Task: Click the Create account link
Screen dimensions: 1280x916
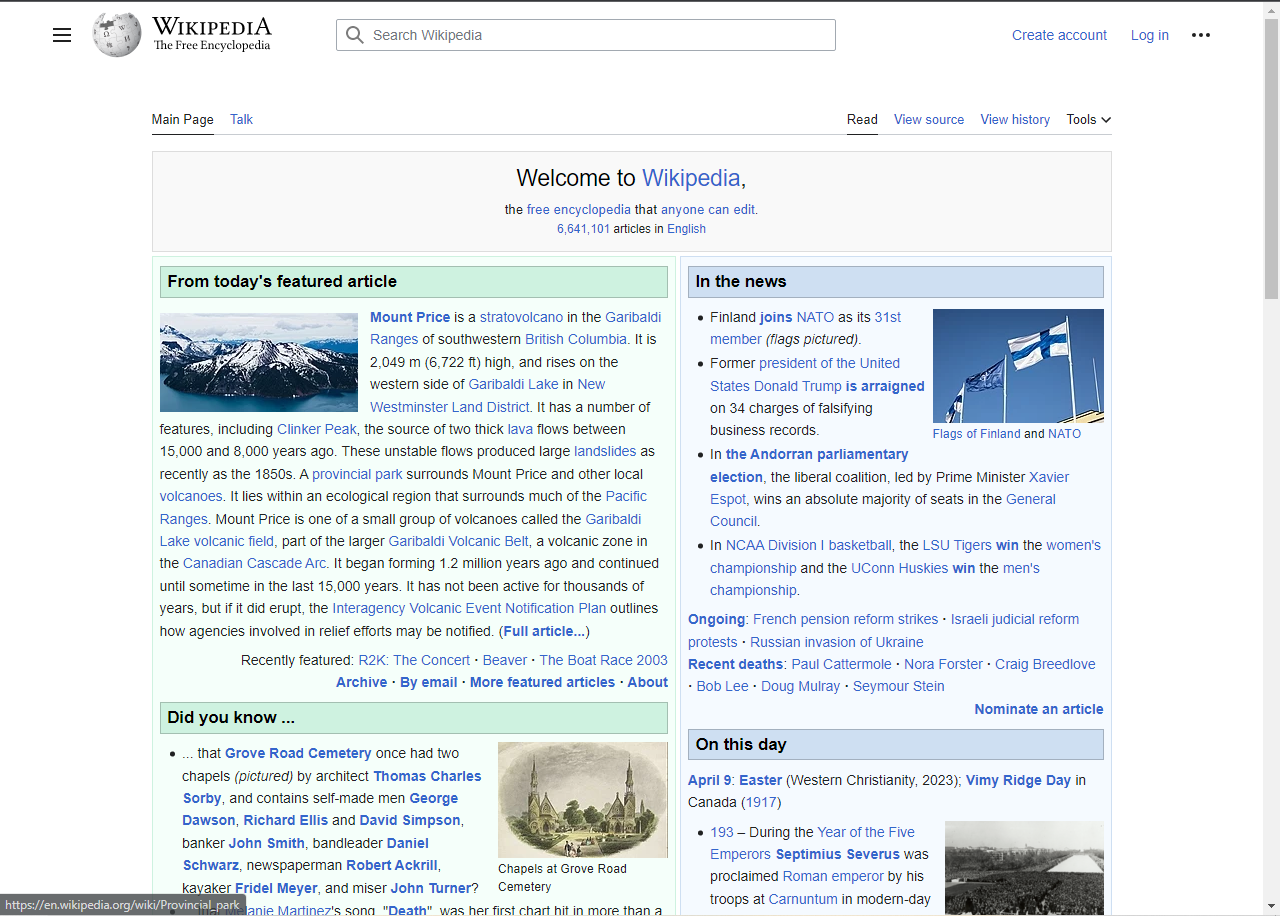Action: (1059, 35)
